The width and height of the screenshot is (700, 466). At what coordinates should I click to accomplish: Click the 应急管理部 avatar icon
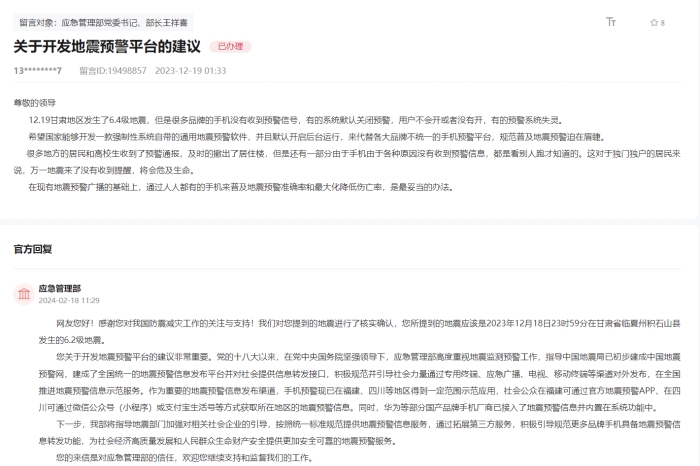(22, 293)
